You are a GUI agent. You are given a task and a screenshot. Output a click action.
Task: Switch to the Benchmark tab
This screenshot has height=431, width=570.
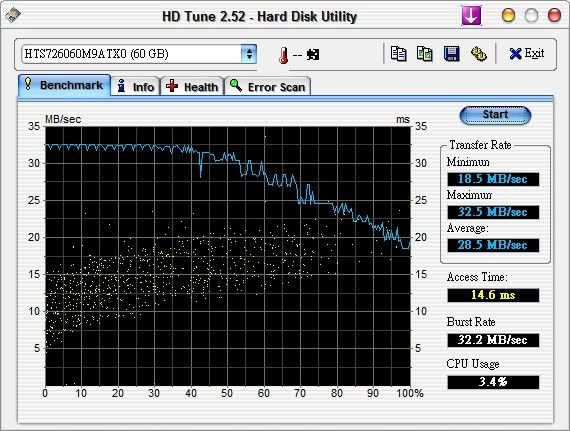[64, 85]
